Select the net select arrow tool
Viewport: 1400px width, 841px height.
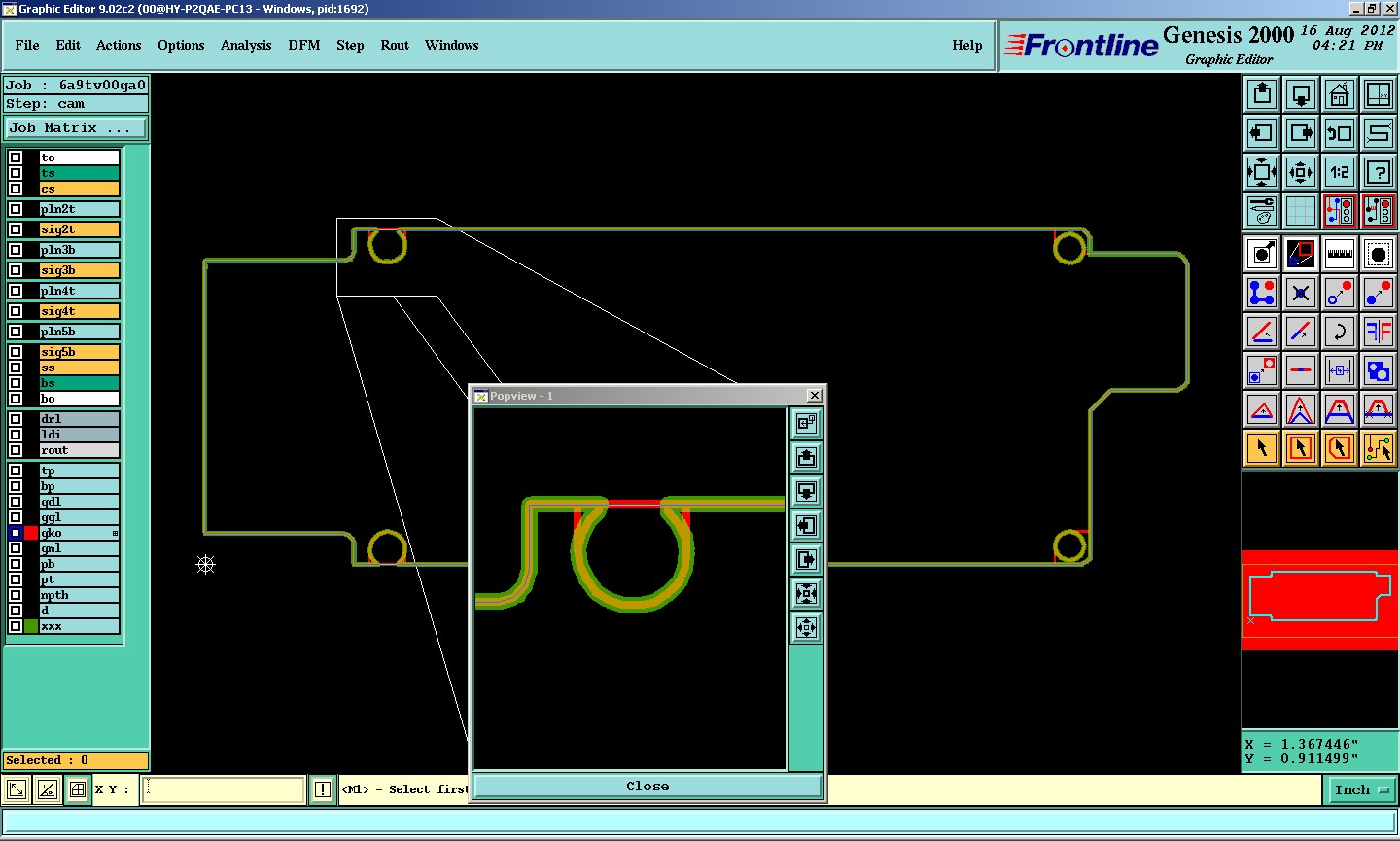[x=1379, y=448]
